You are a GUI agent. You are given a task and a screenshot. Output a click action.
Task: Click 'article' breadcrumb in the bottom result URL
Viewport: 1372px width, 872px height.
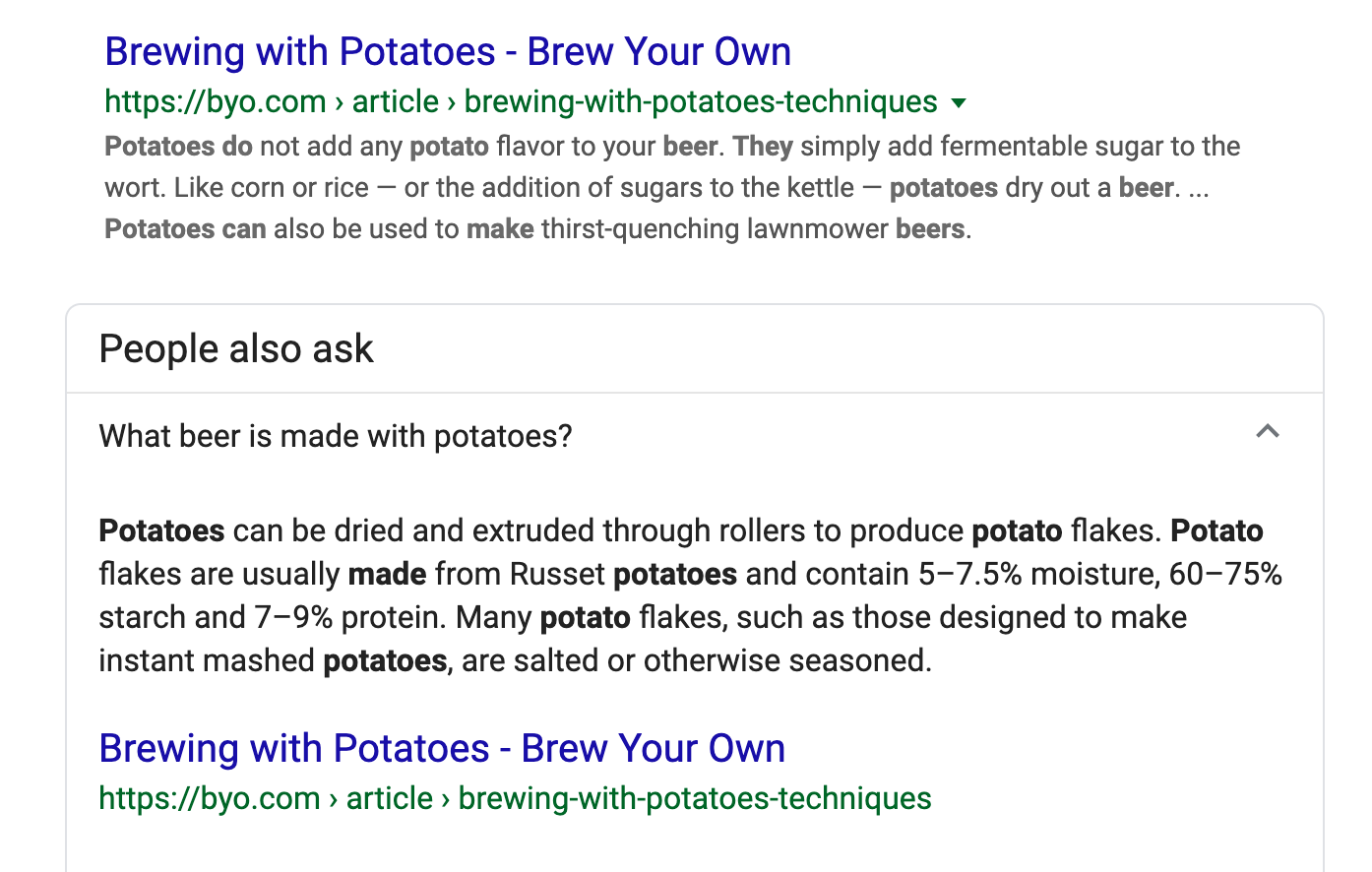click(x=390, y=798)
